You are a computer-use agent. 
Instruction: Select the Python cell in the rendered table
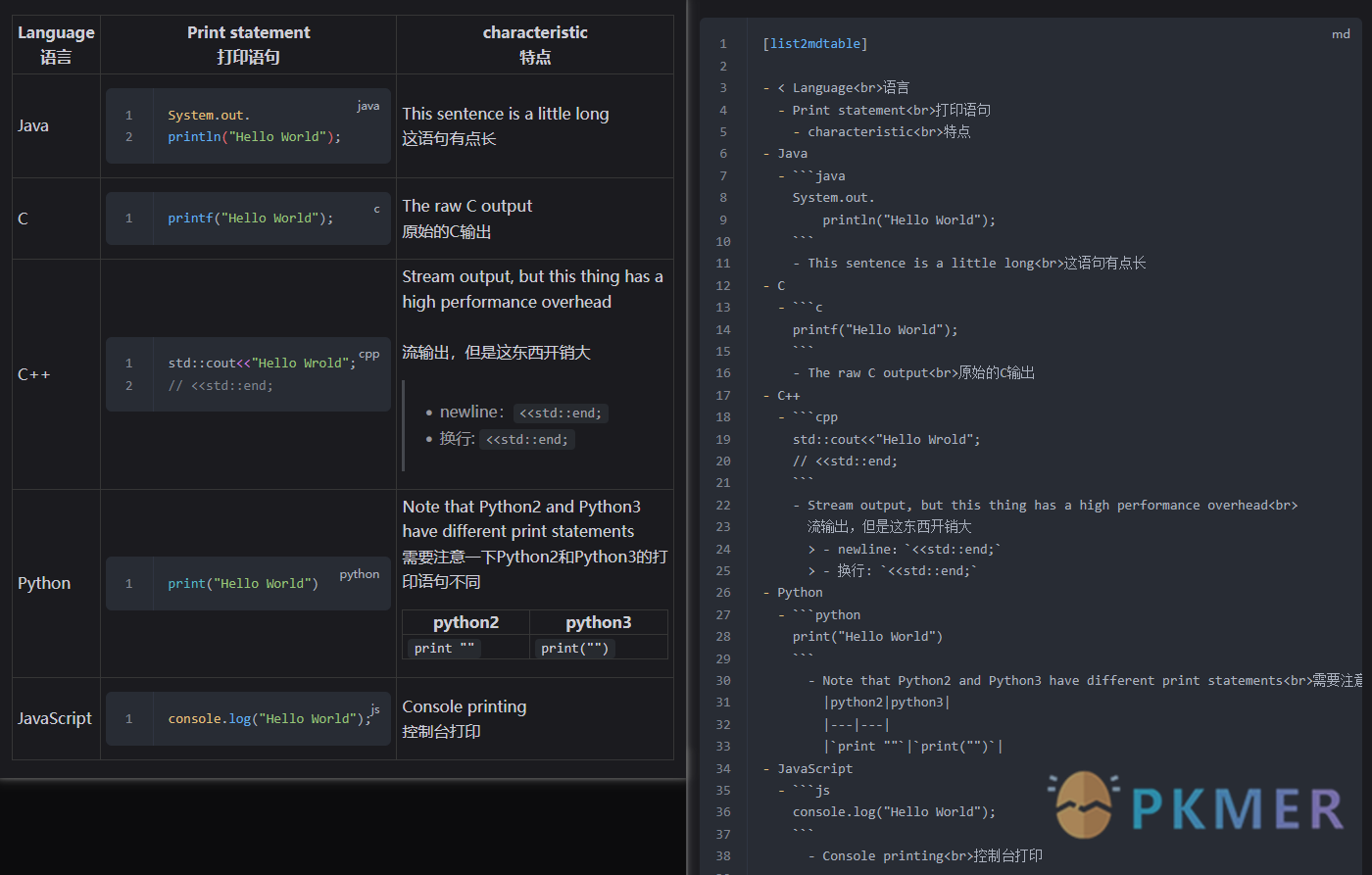pyautogui.click(x=56, y=583)
